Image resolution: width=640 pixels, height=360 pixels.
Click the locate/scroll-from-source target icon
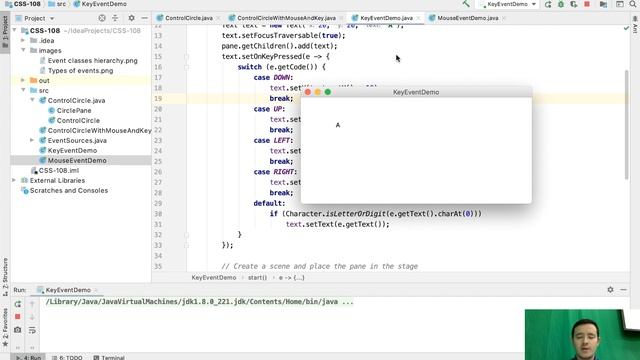point(102,18)
